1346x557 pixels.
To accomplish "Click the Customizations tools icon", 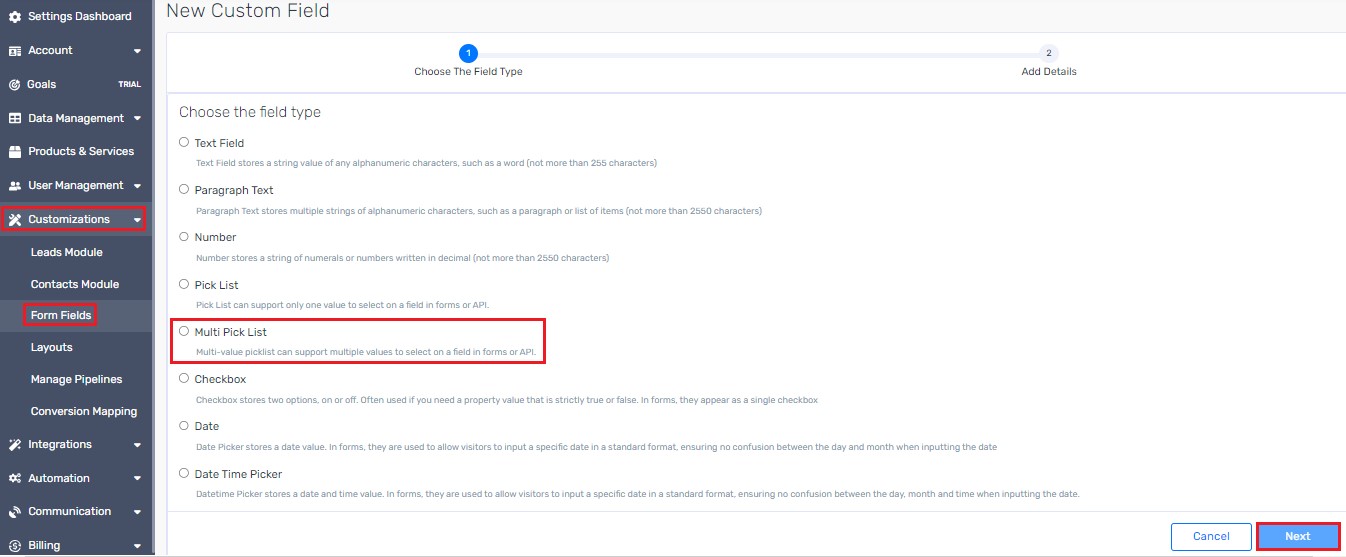I will tap(15, 219).
